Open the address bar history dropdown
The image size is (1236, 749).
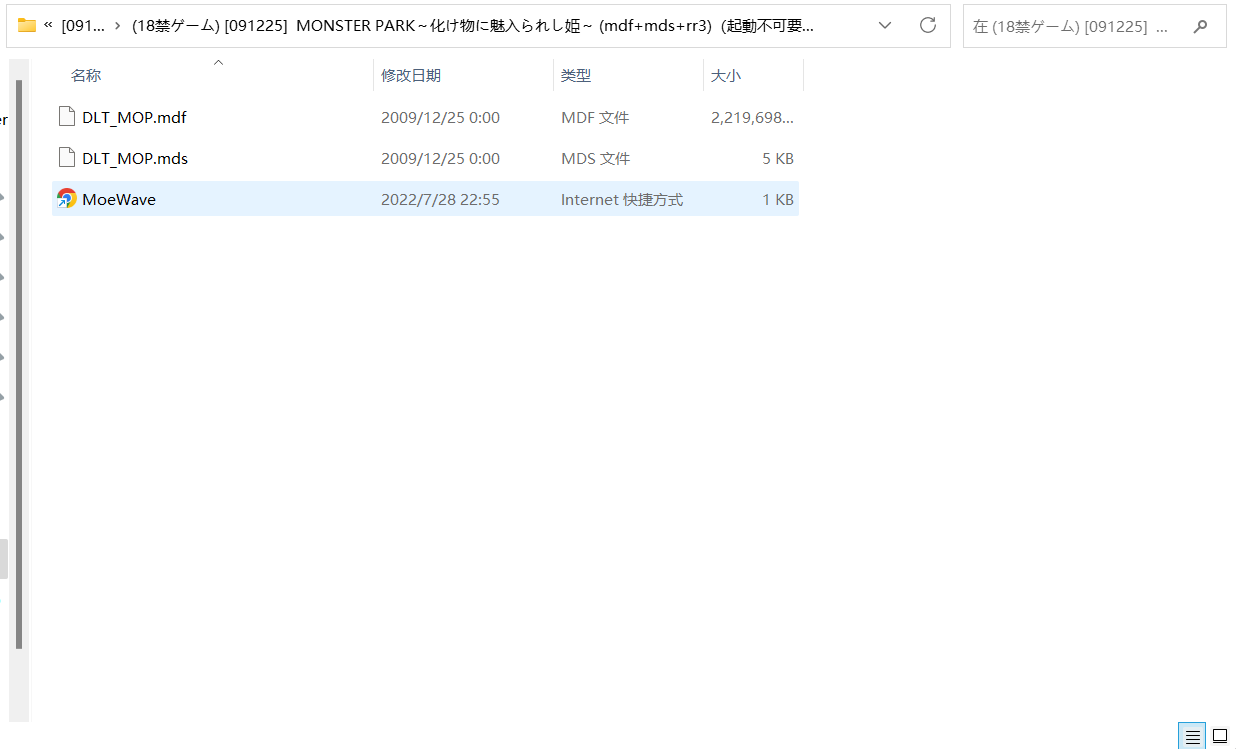point(884,26)
